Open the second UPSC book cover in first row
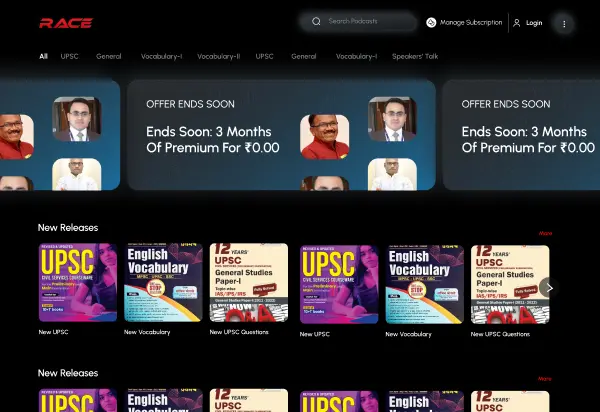 339,284
